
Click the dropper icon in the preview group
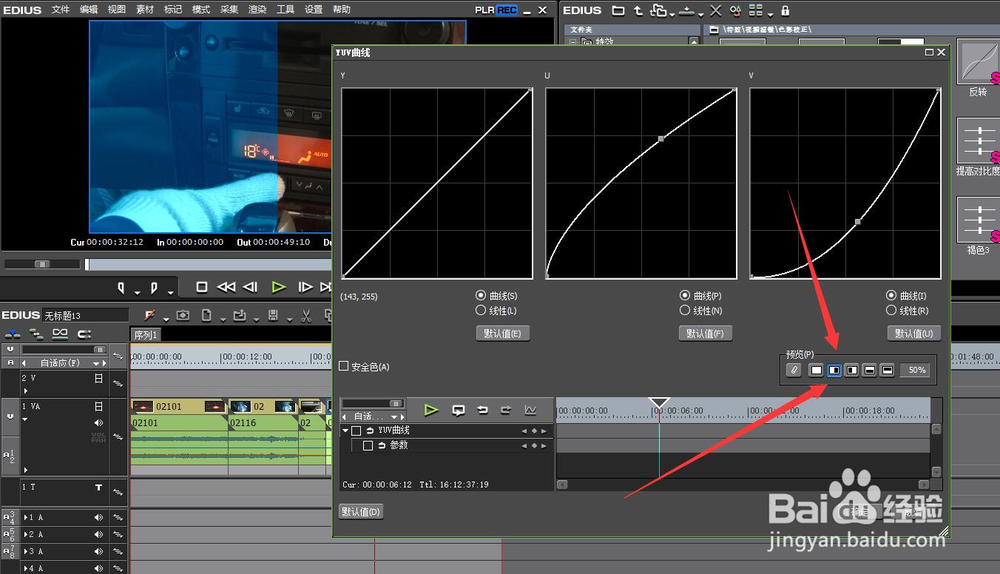[793, 370]
